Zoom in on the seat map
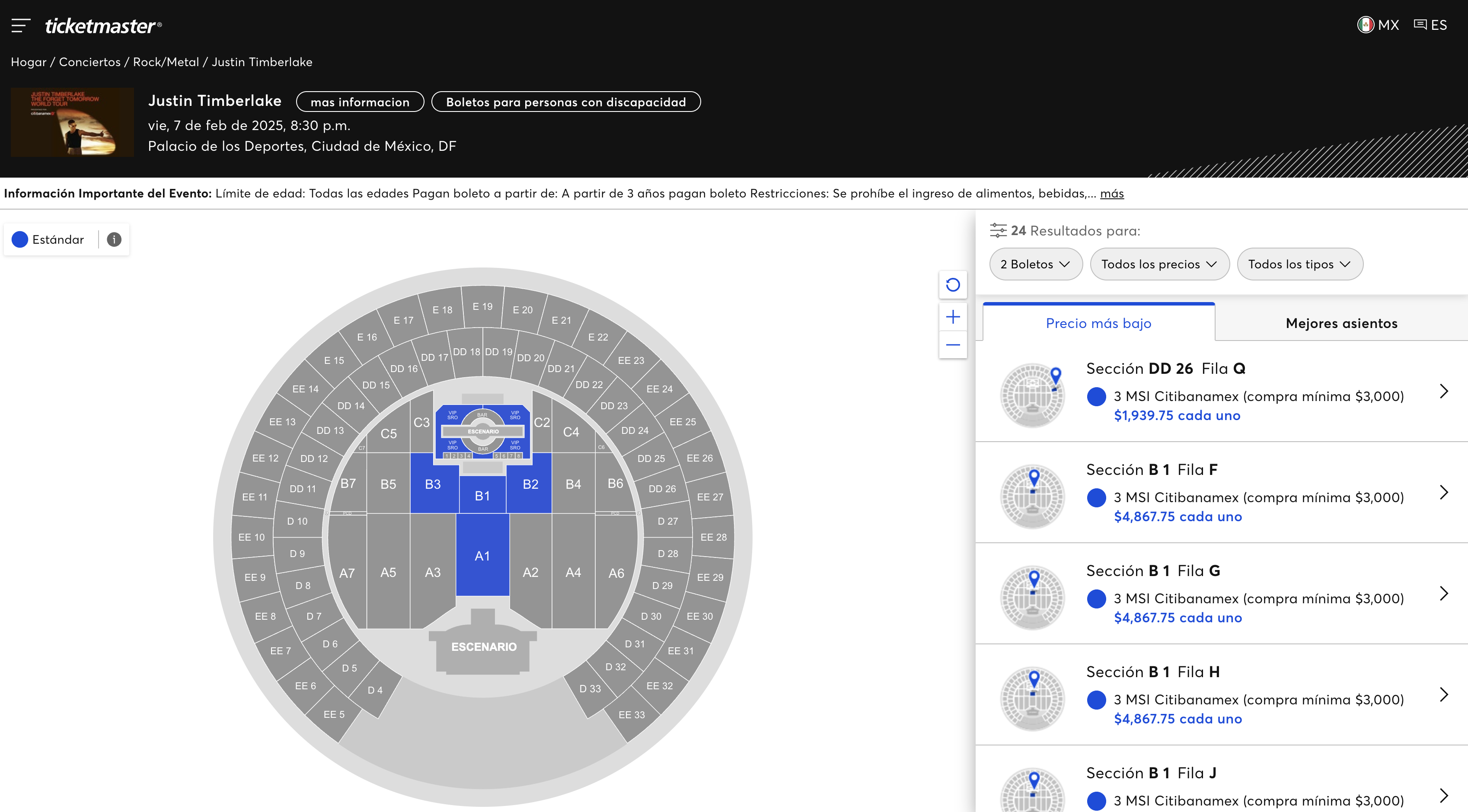The width and height of the screenshot is (1468, 812). (953, 317)
